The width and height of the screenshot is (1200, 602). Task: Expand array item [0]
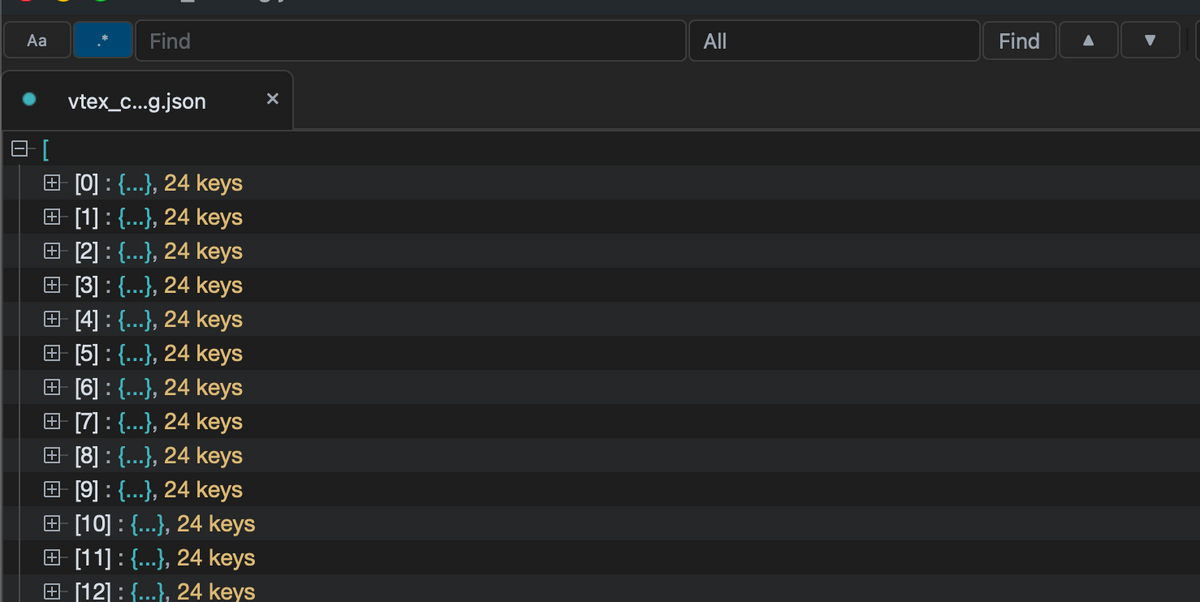(x=51, y=184)
